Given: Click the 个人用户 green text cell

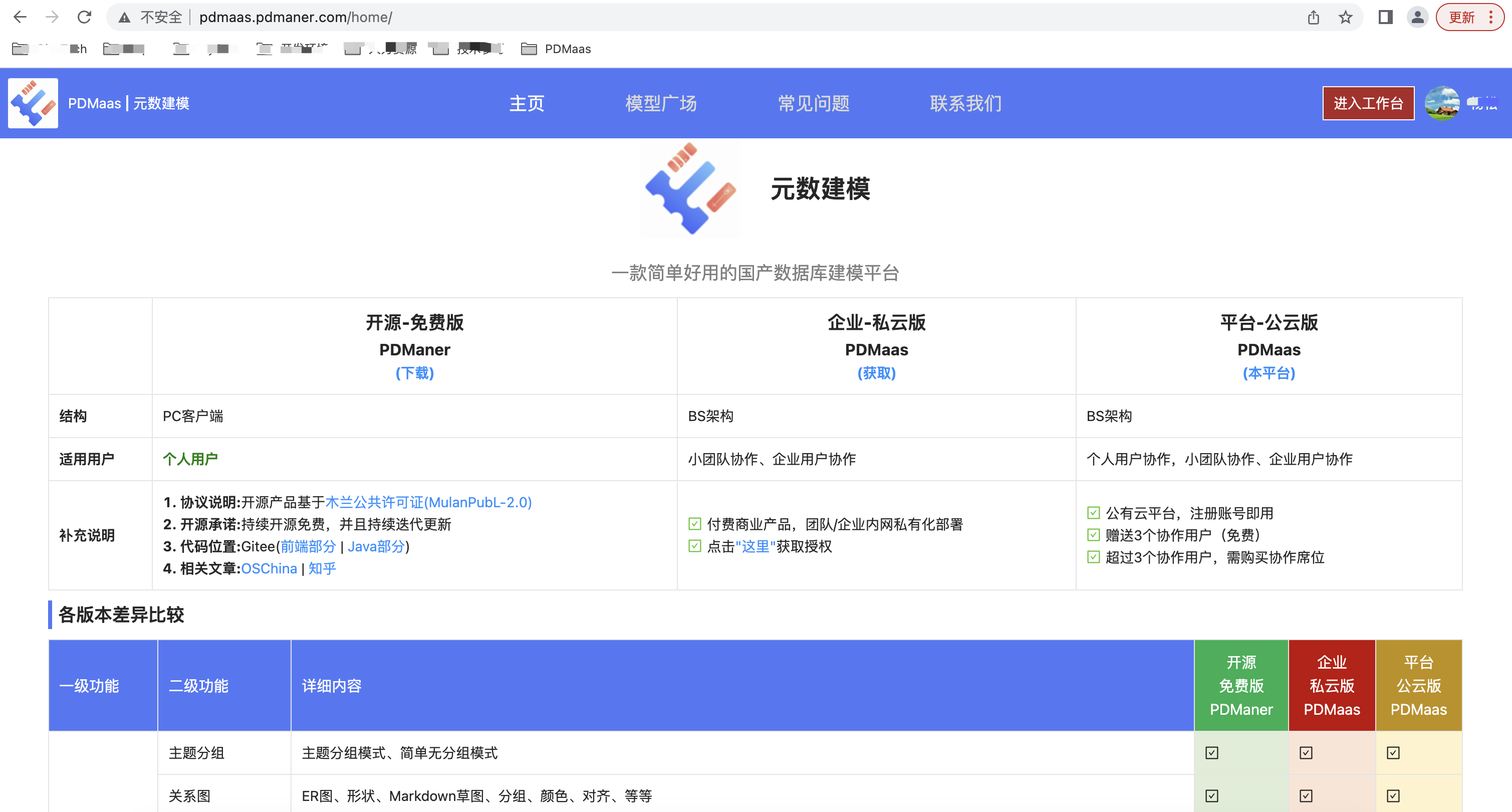Looking at the screenshot, I should [190, 459].
